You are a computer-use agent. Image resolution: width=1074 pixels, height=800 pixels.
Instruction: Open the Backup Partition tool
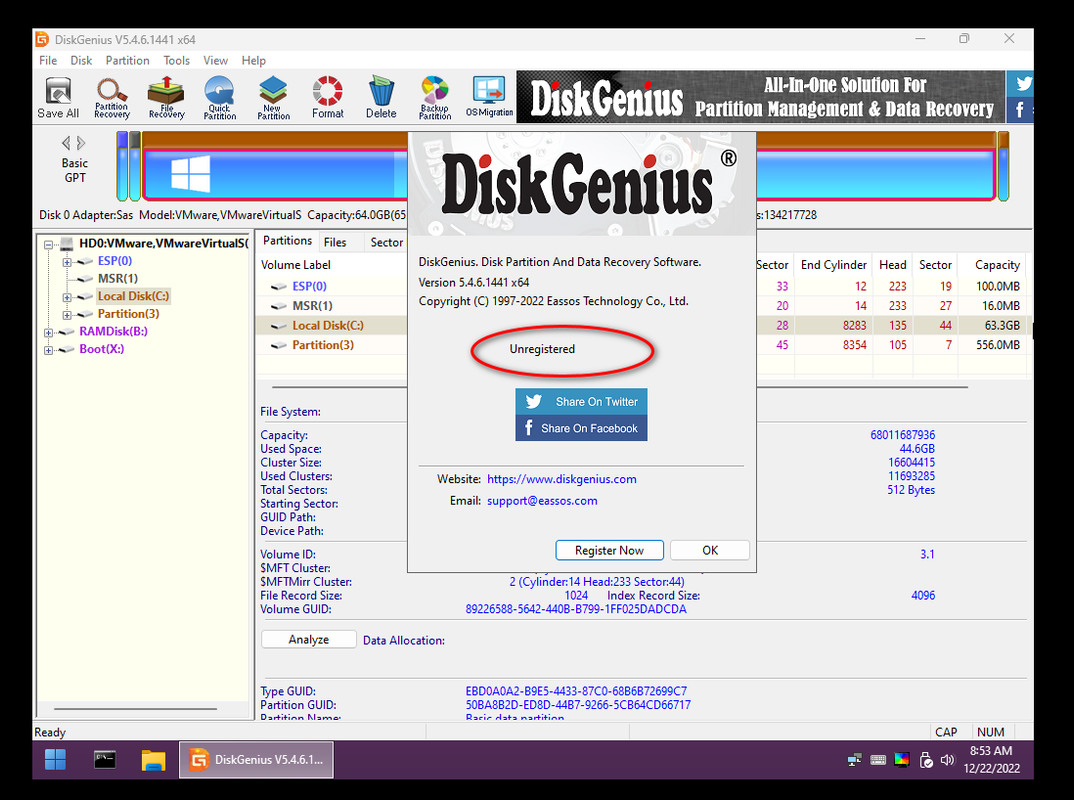(x=435, y=98)
